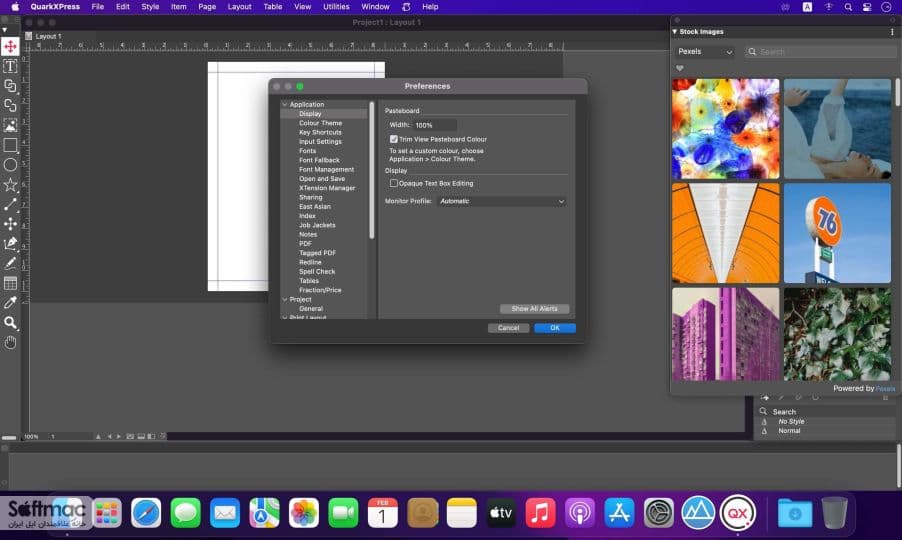Screen dimensions: 902x540
Task: Collapse the Application tree section
Action: [285, 105]
